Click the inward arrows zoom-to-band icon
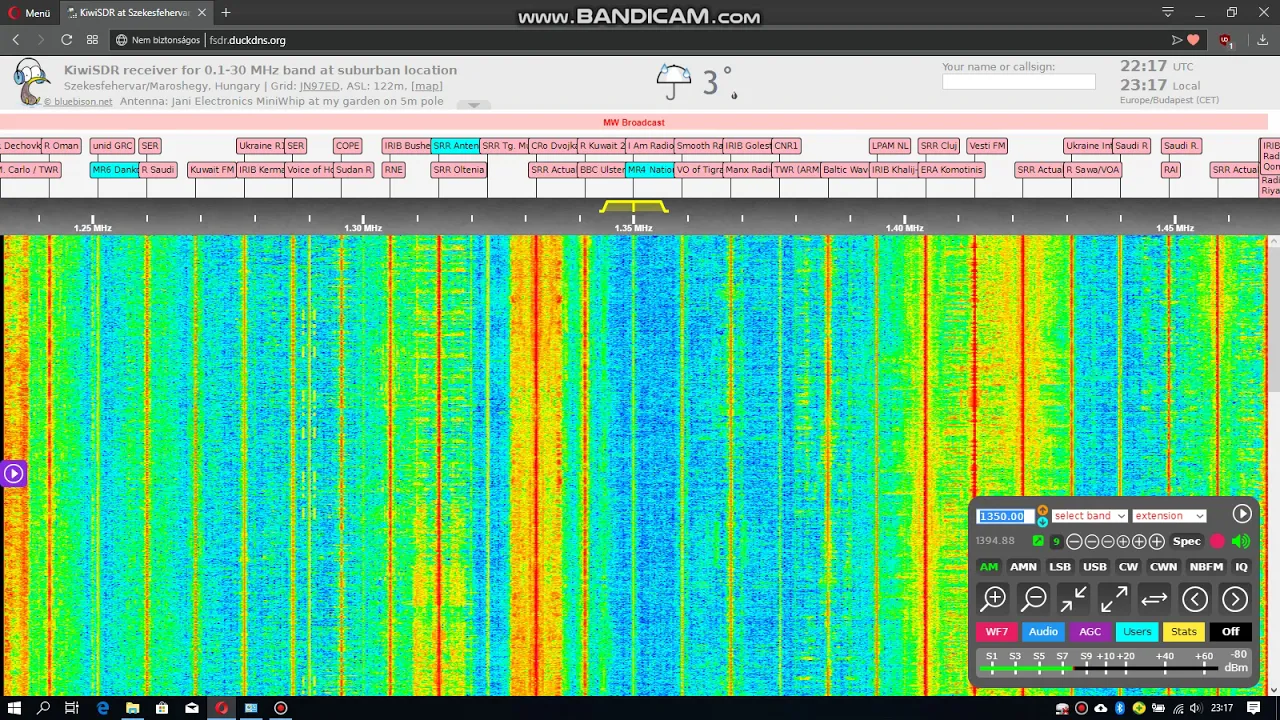The image size is (1280, 720). pyautogui.click(x=1073, y=599)
